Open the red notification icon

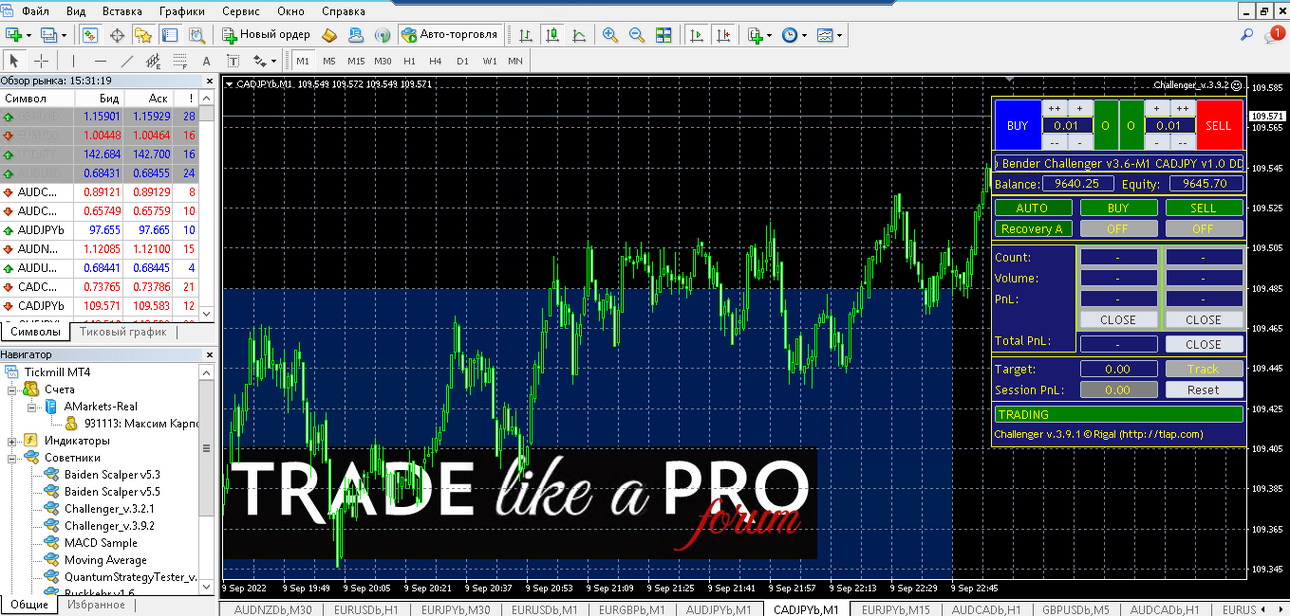(1276, 34)
